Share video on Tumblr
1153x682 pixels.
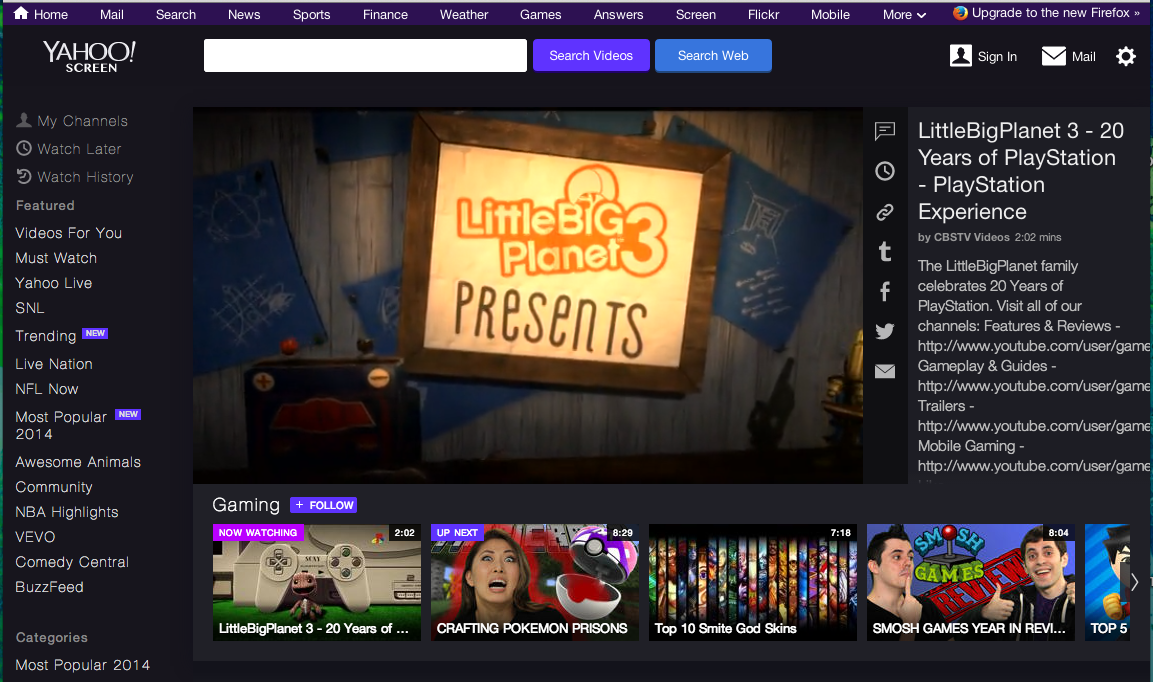(x=885, y=252)
